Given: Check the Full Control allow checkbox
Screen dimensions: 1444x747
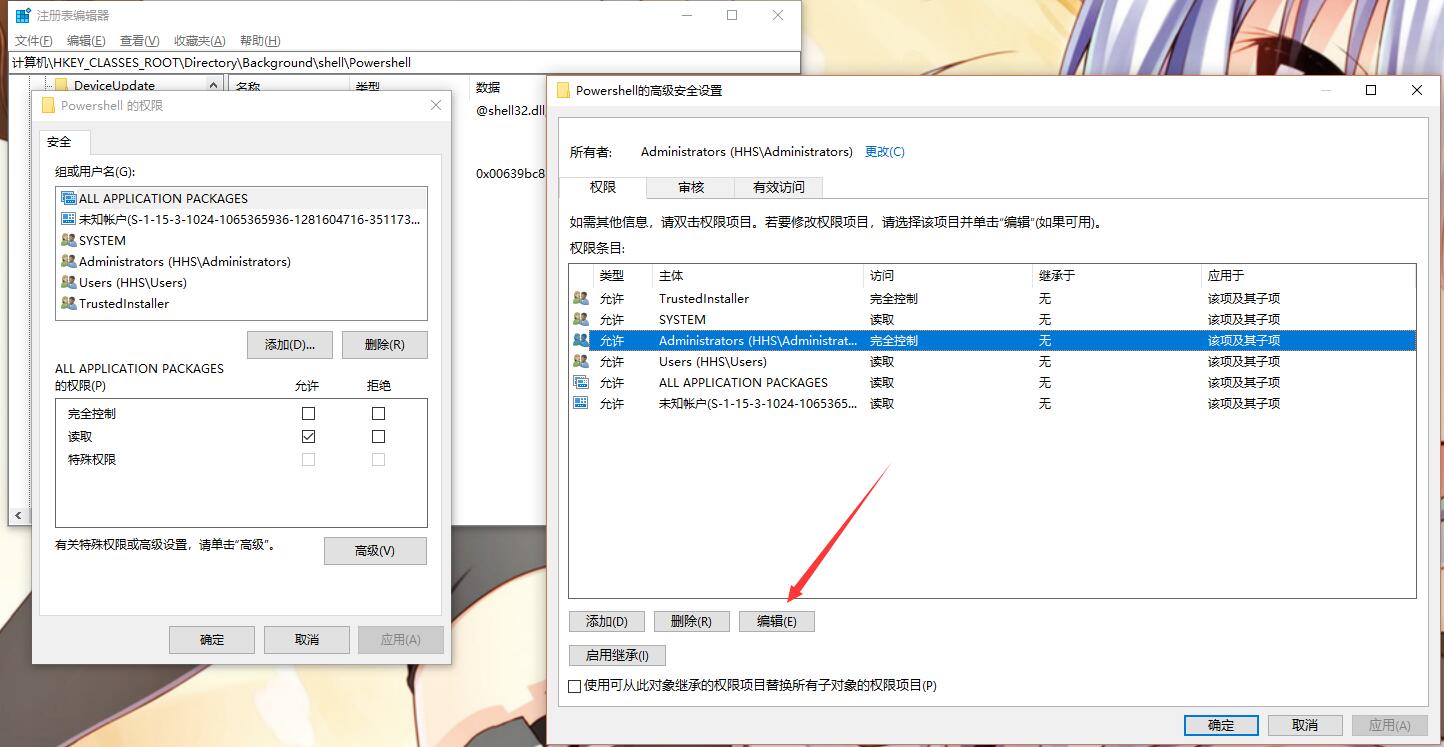Looking at the screenshot, I should tap(308, 413).
